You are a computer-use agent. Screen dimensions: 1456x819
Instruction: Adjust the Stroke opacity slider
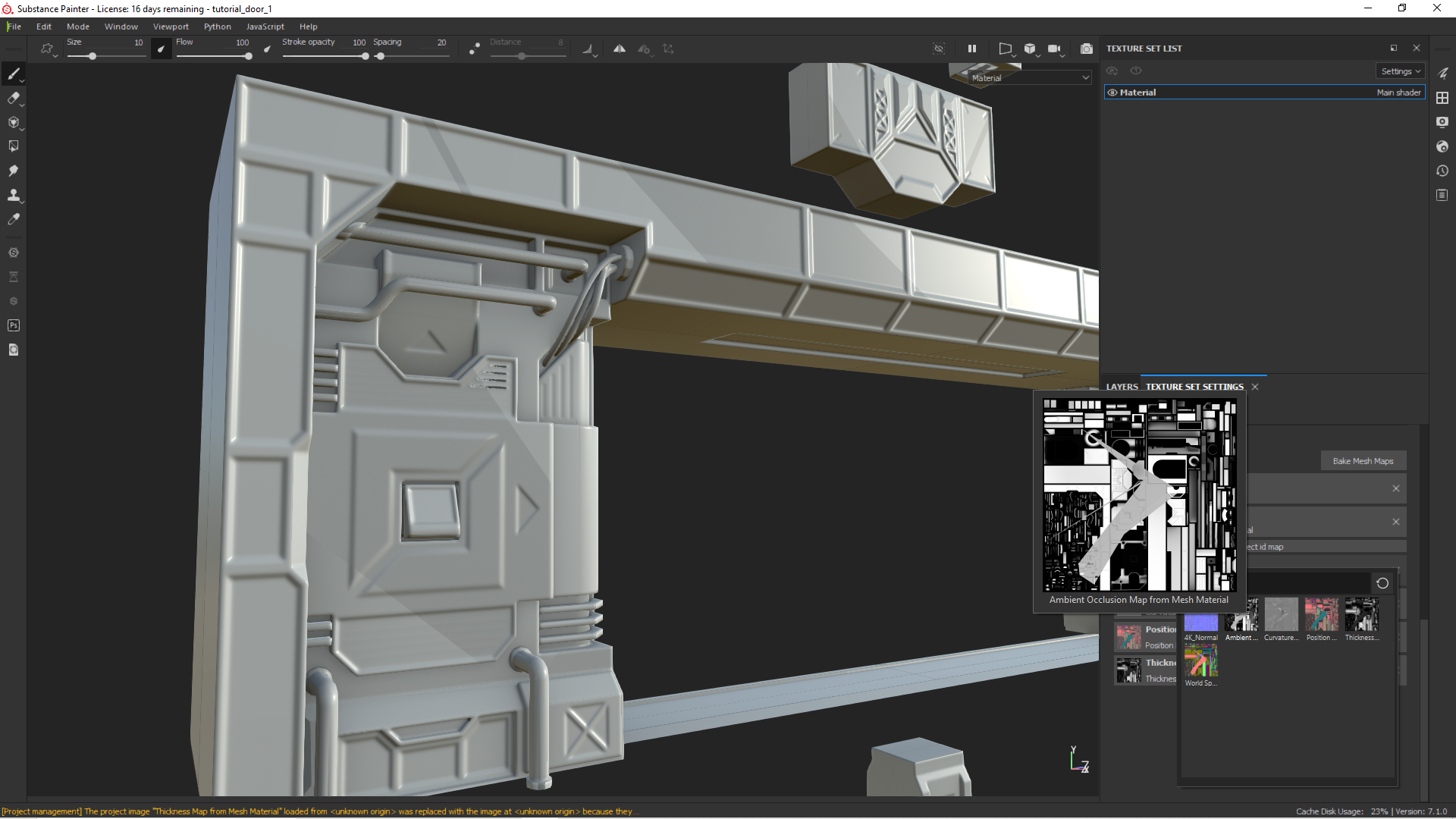tap(365, 56)
